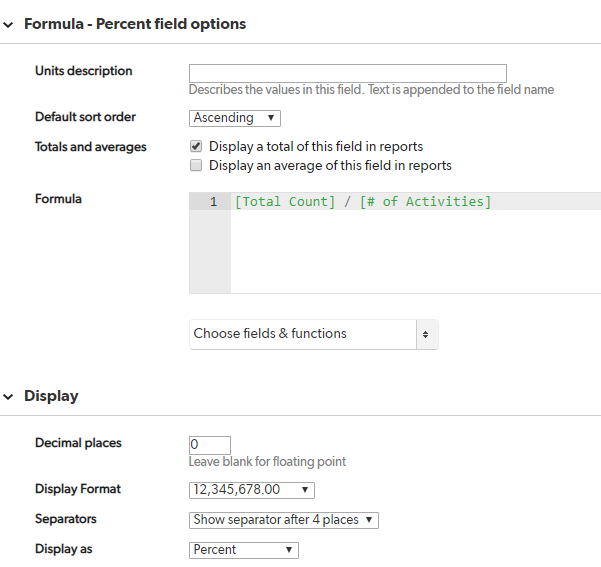
Task: Uncheck Display a total of this field
Action: 196,146
